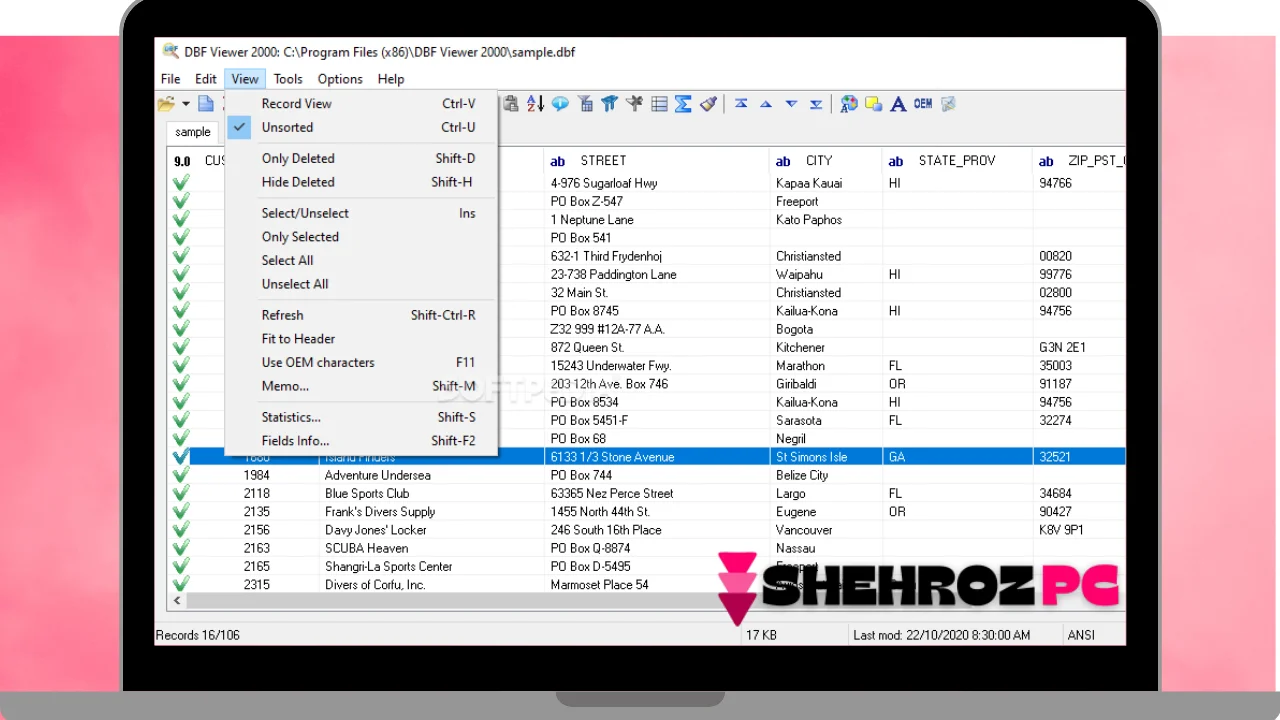This screenshot has height=720, width=1280.
Task: Toggle checkmark on Davy Jones' Locker row
Action: coord(181,530)
